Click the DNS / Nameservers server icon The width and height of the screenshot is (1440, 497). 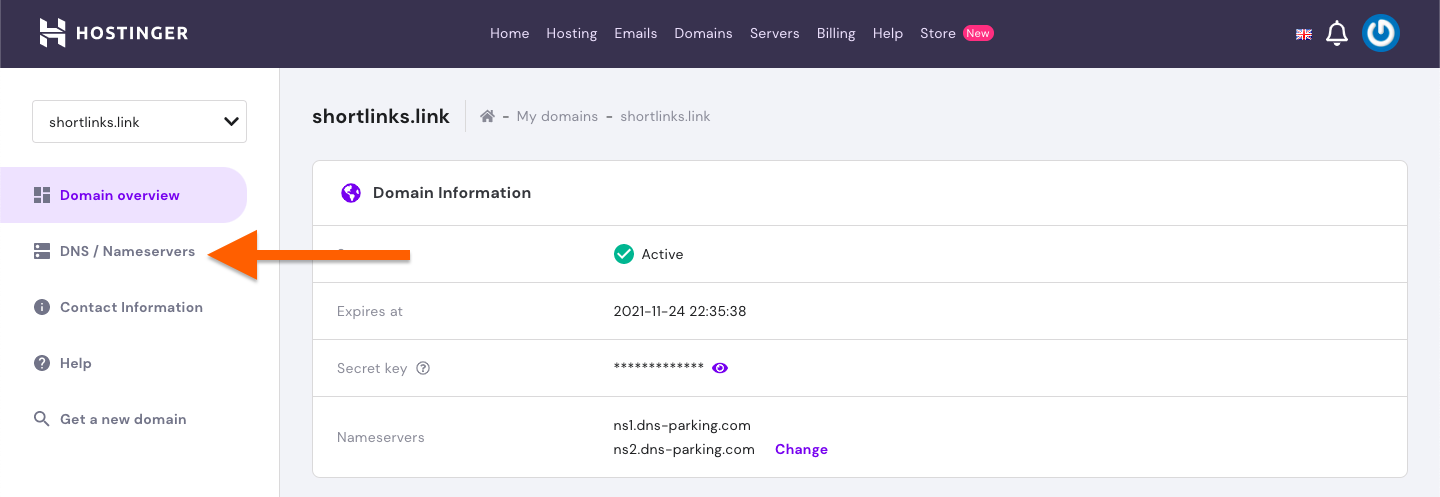[x=42, y=251]
